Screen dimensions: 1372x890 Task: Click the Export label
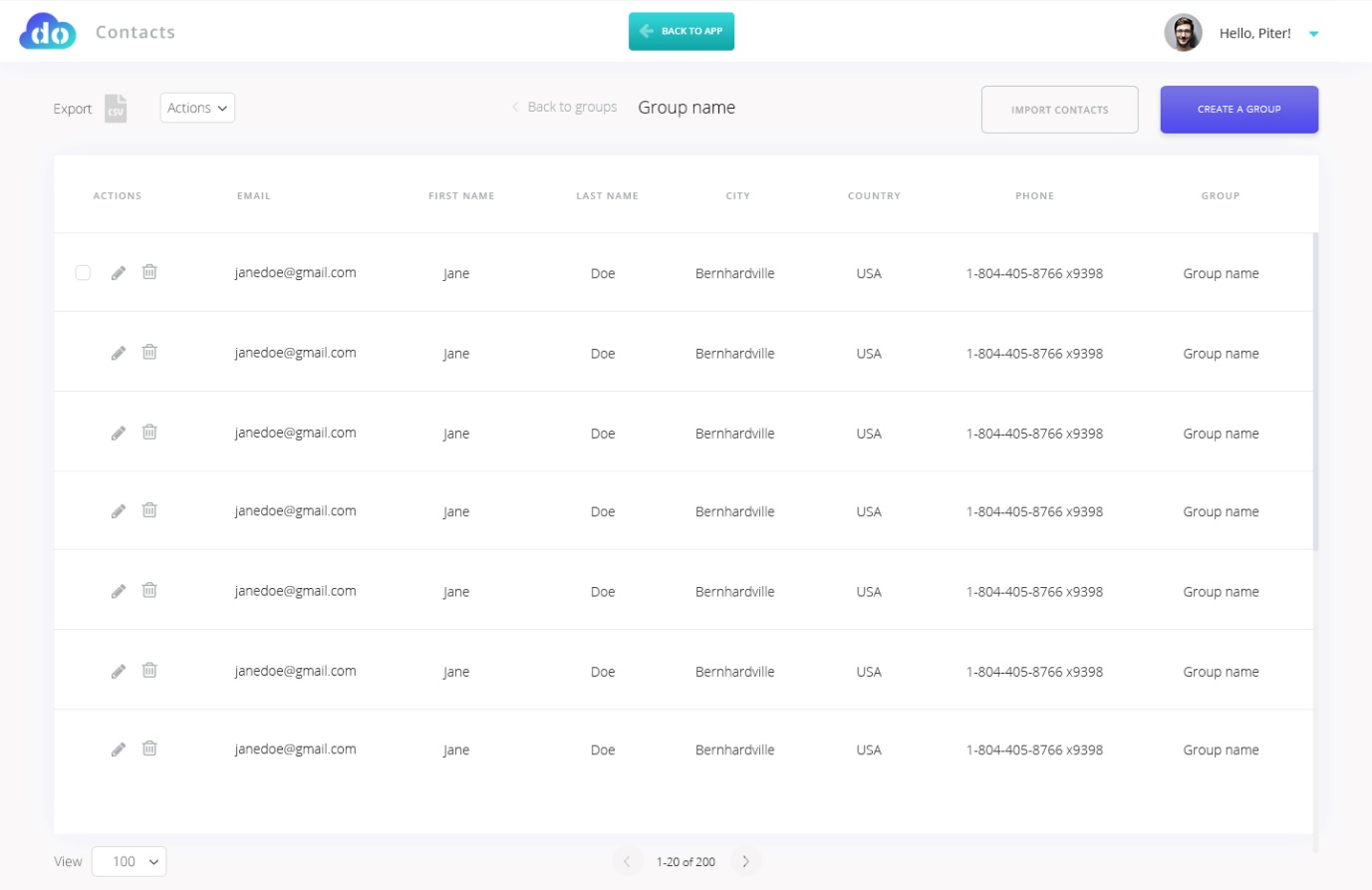[x=73, y=109]
